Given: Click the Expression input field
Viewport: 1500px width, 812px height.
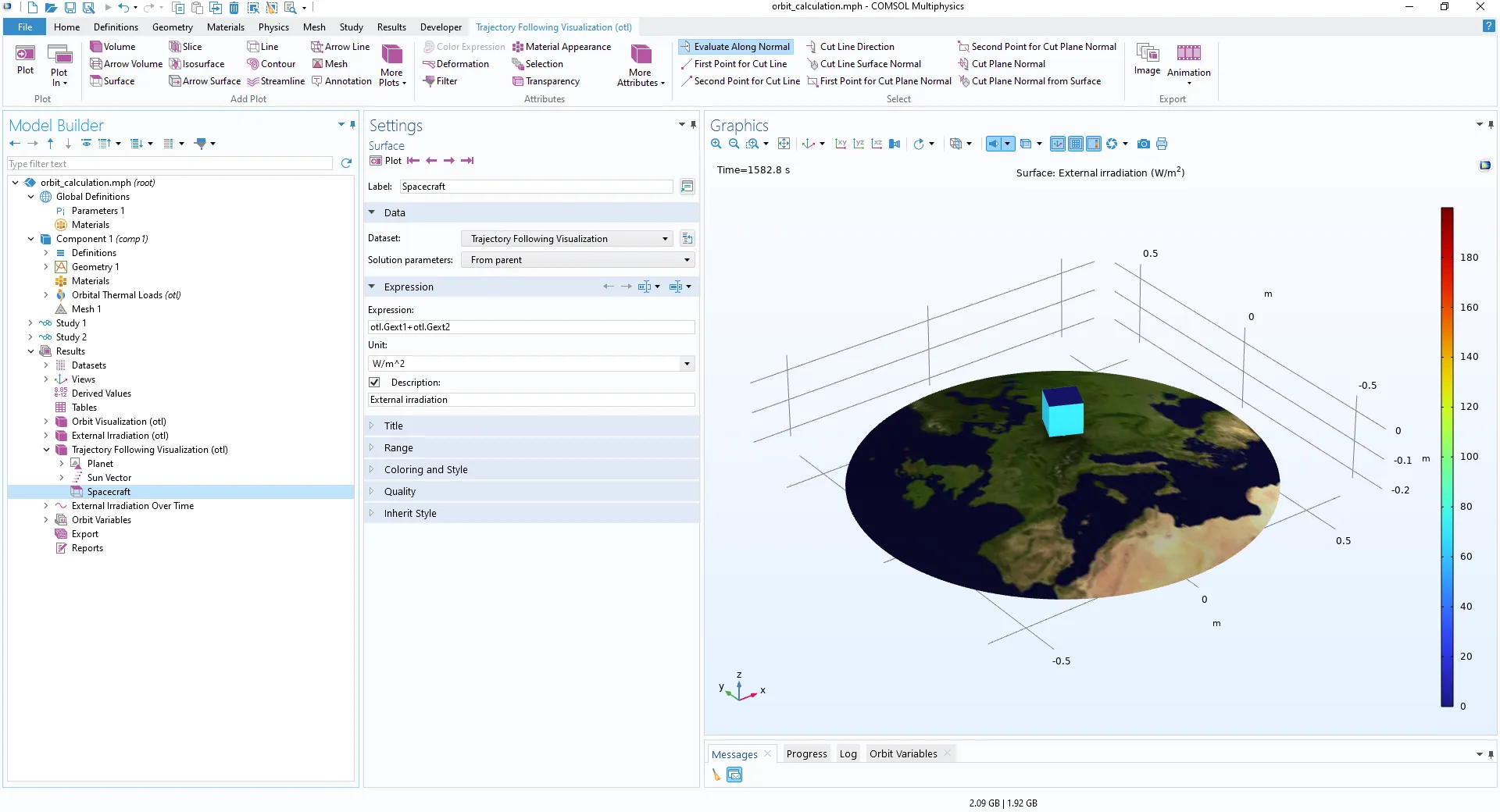Looking at the screenshot, I should pyautogui.click(x=531, y=327).
